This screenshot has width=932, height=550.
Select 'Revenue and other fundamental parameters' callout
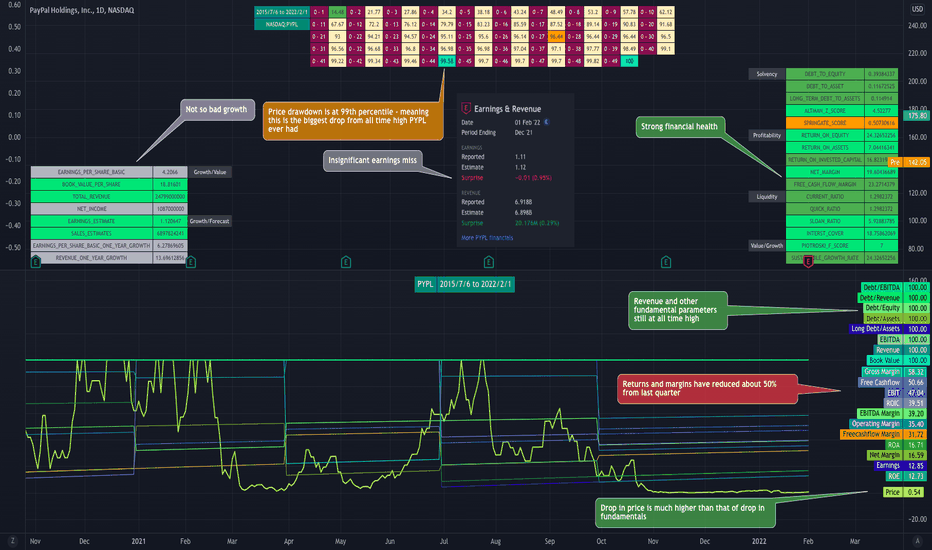pyautogui.click(x=678, y=310)
